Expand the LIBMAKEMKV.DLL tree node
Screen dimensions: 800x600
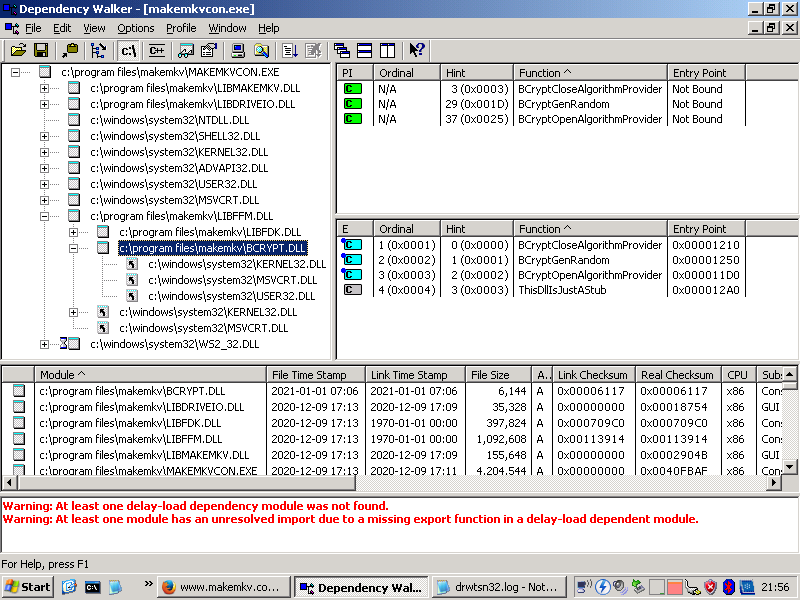[x=44, y=88]
